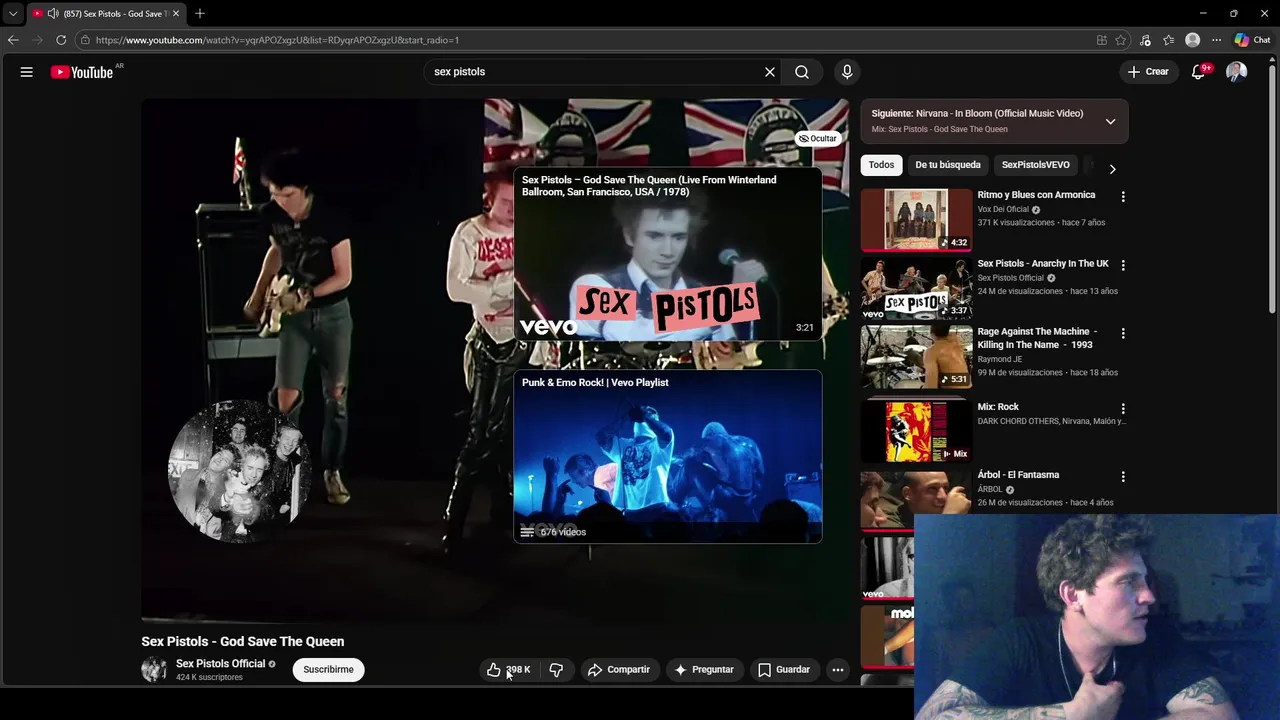Open the notifications bell
1280x720 pixels.
1198,72
